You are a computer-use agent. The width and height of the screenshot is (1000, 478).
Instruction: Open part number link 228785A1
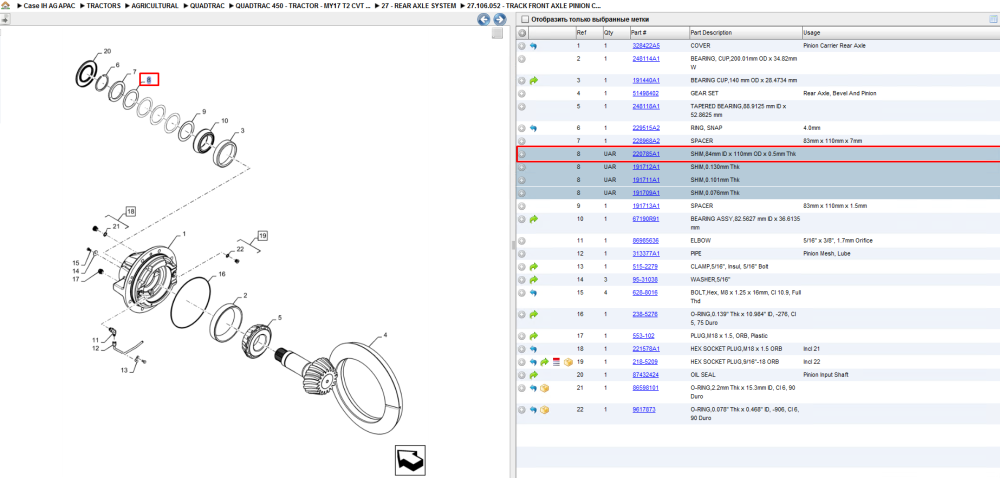(645, 154)
